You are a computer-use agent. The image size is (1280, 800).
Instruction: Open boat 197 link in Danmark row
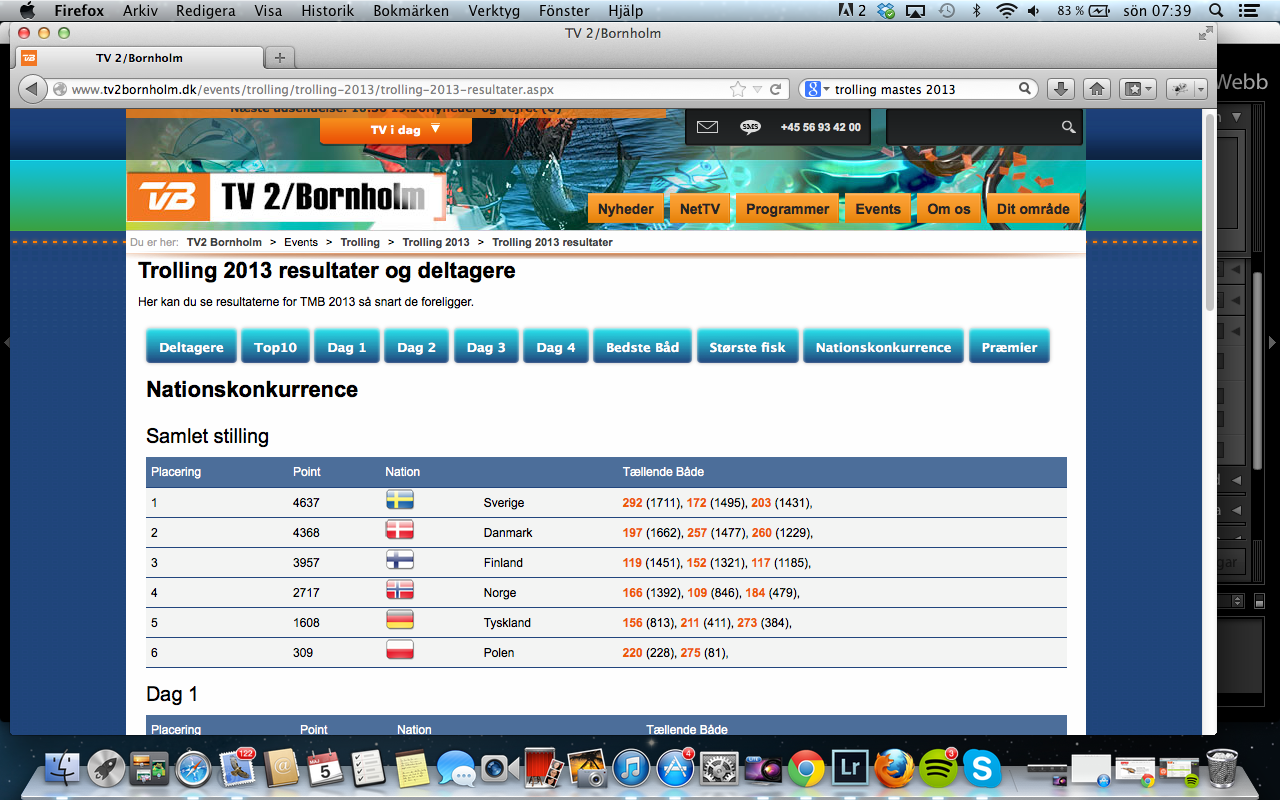[x=632, y=533]
